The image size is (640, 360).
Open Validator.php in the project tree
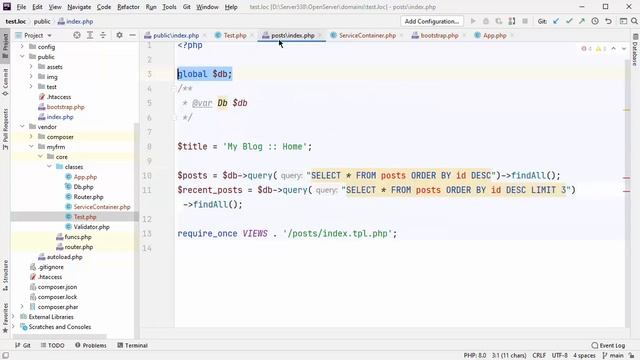tap(91, 227)
